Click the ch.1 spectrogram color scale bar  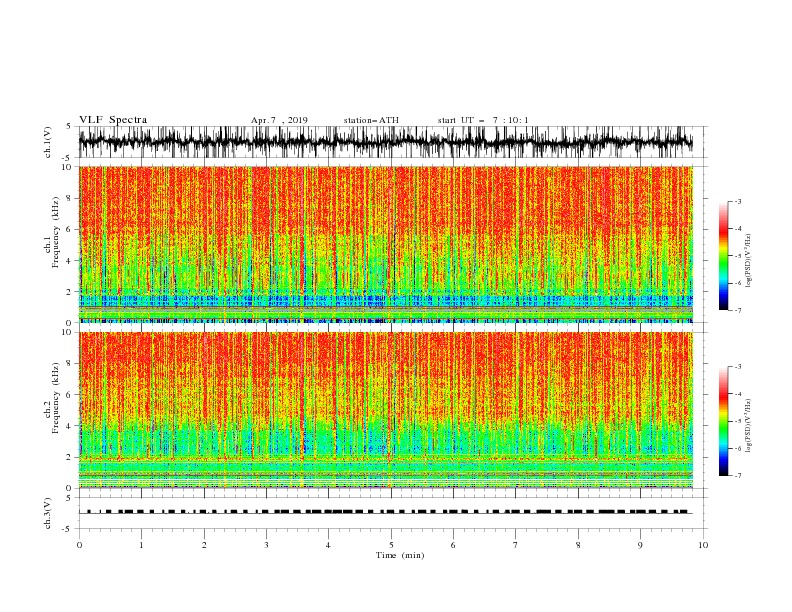pos(724,256)
